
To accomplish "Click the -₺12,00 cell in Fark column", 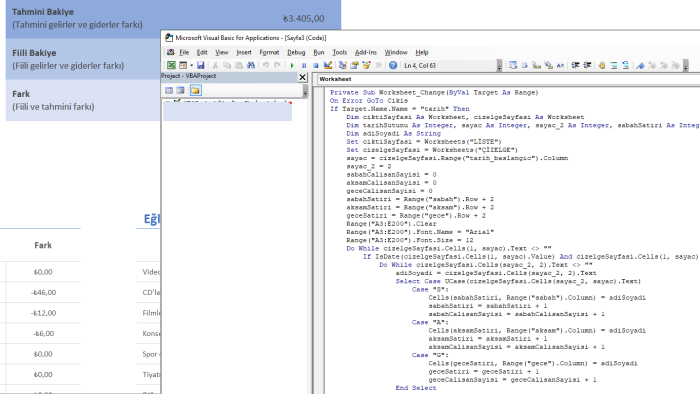I will (43, 313).
